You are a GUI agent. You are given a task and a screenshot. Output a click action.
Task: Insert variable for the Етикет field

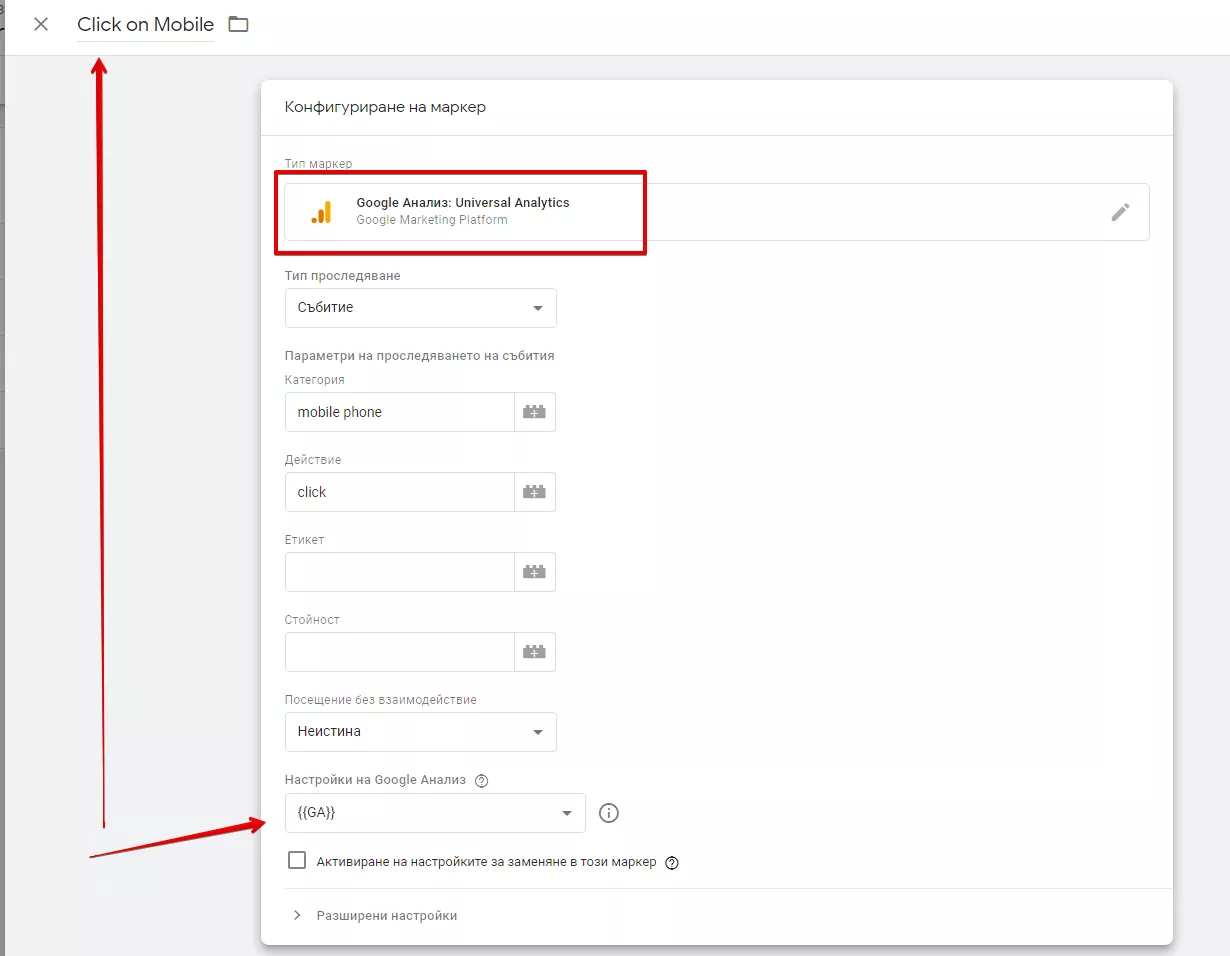[535, 572]
